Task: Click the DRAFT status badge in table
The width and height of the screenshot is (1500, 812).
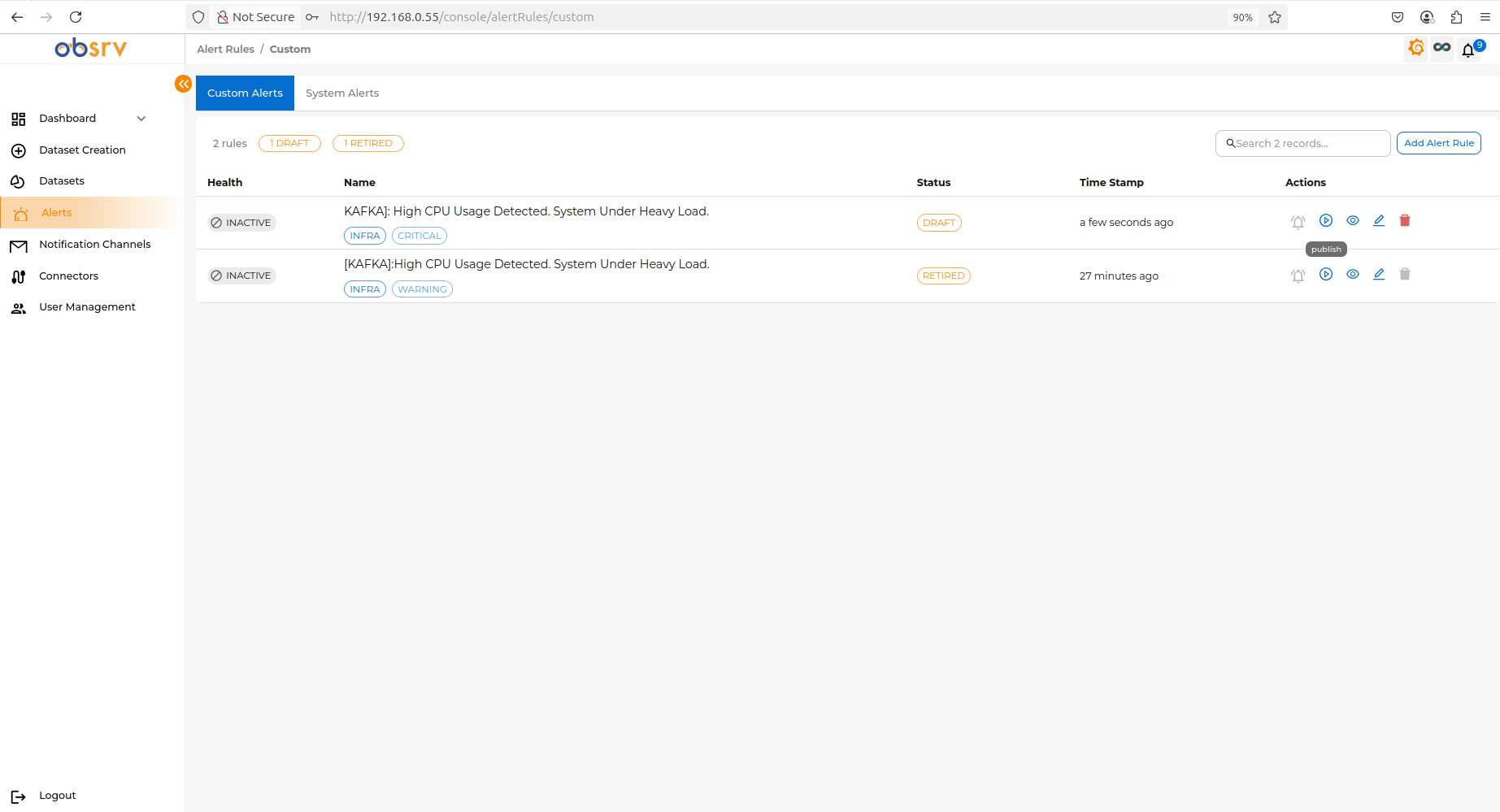Action: 939,223
